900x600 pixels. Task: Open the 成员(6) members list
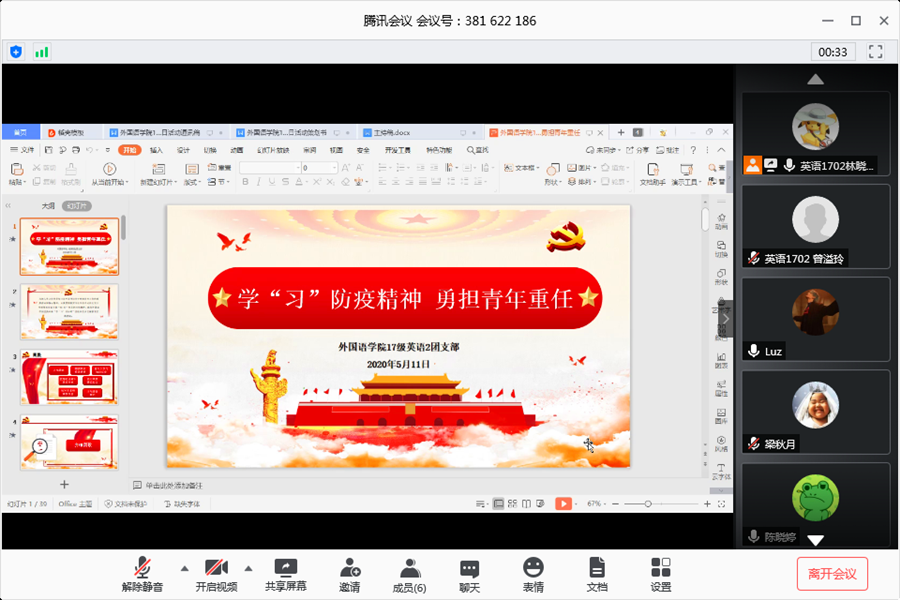408,568
